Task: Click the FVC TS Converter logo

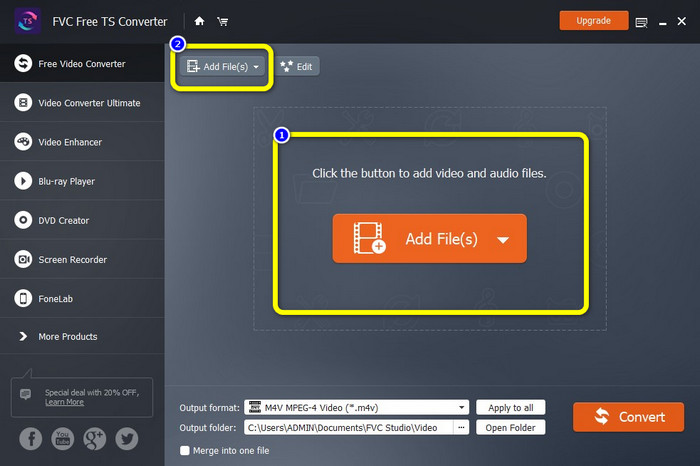Action: tap(27, 21)
